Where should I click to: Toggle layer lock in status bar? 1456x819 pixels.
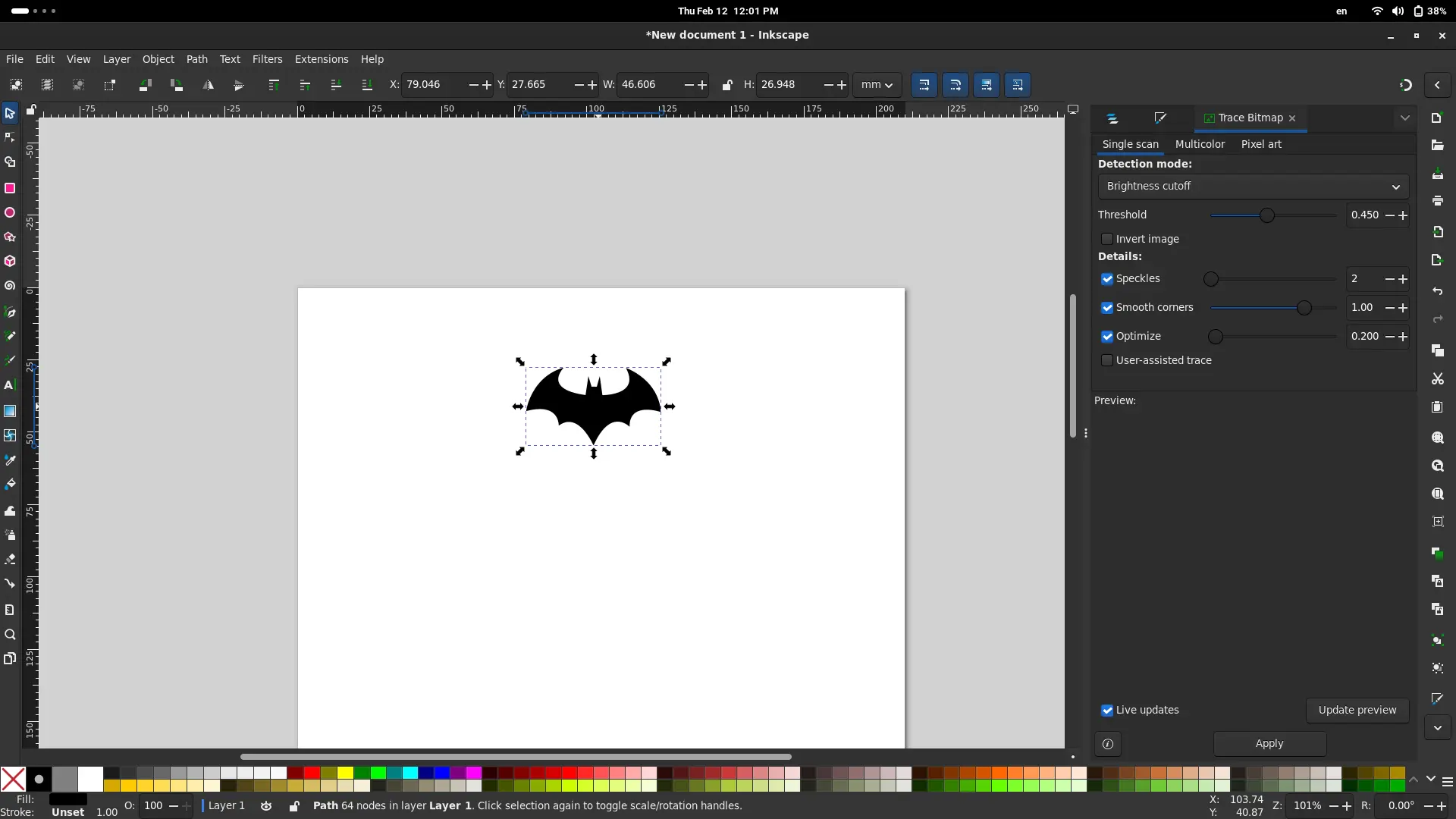(x=294, y=806)
